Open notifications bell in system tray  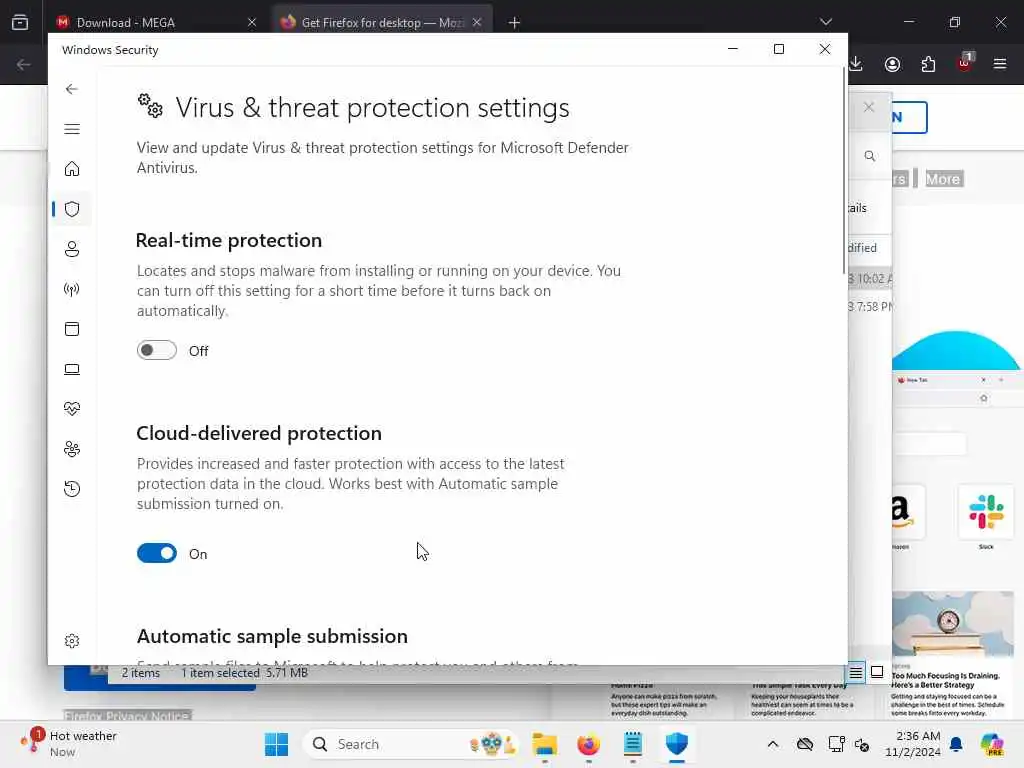[956, 744]
